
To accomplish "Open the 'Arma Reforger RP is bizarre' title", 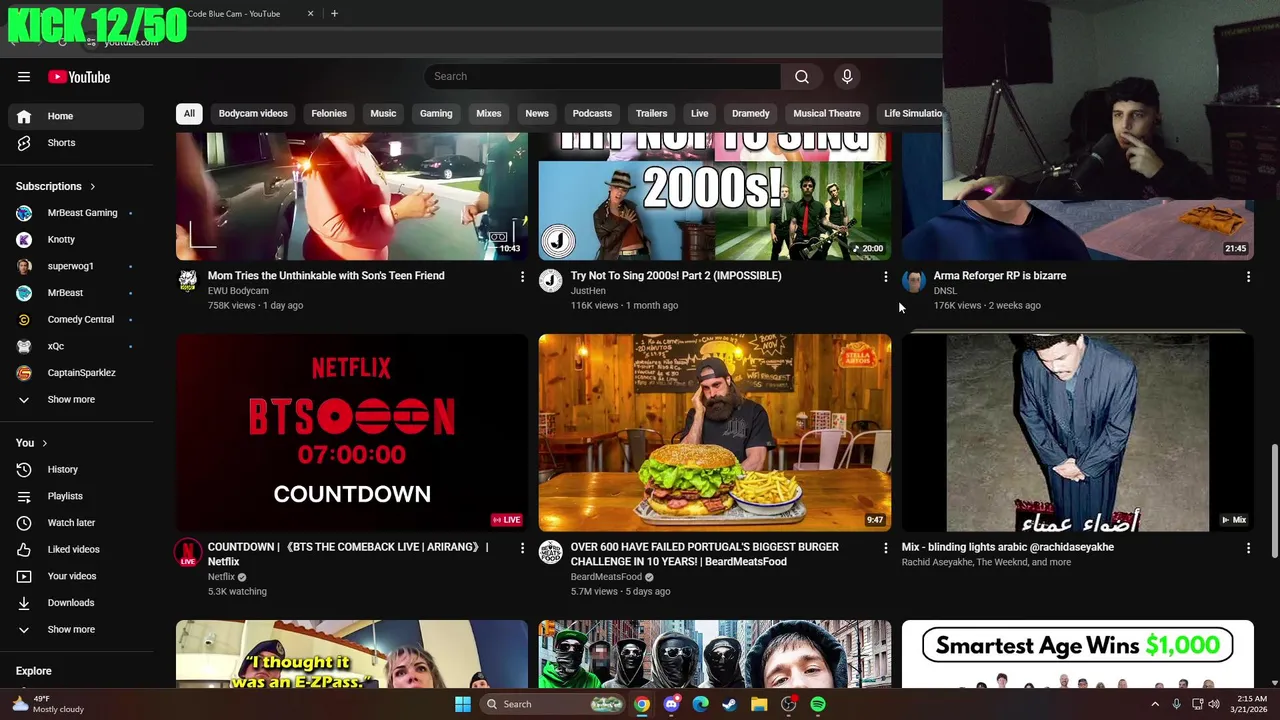I will [1000, 276].
